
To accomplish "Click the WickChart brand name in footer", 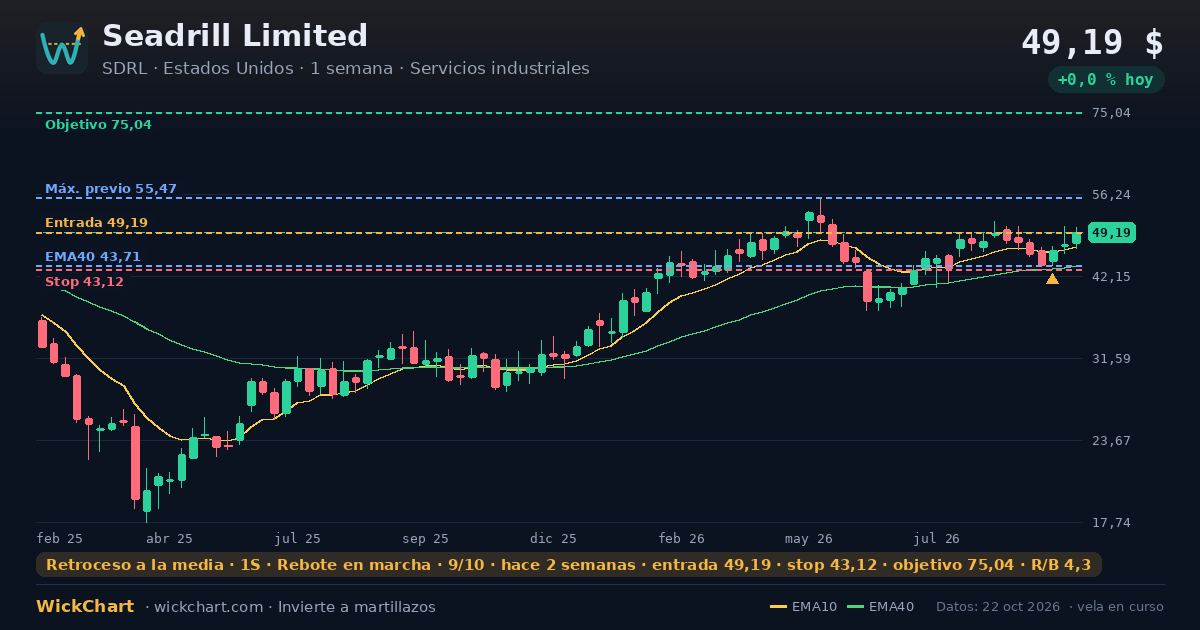I will [85, 607].
